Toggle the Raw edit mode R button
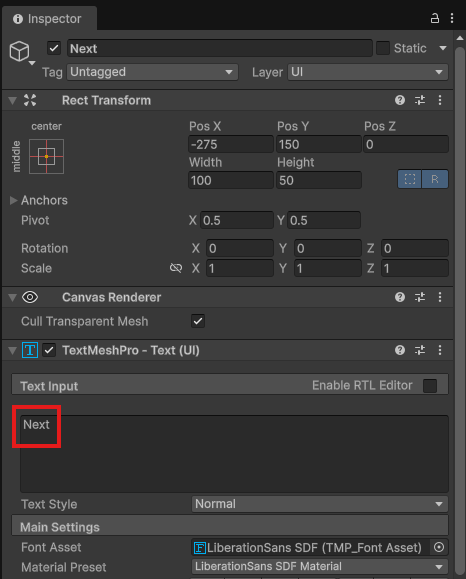Image resolution: width=466 pixels, height=579 pixels. 435,179
